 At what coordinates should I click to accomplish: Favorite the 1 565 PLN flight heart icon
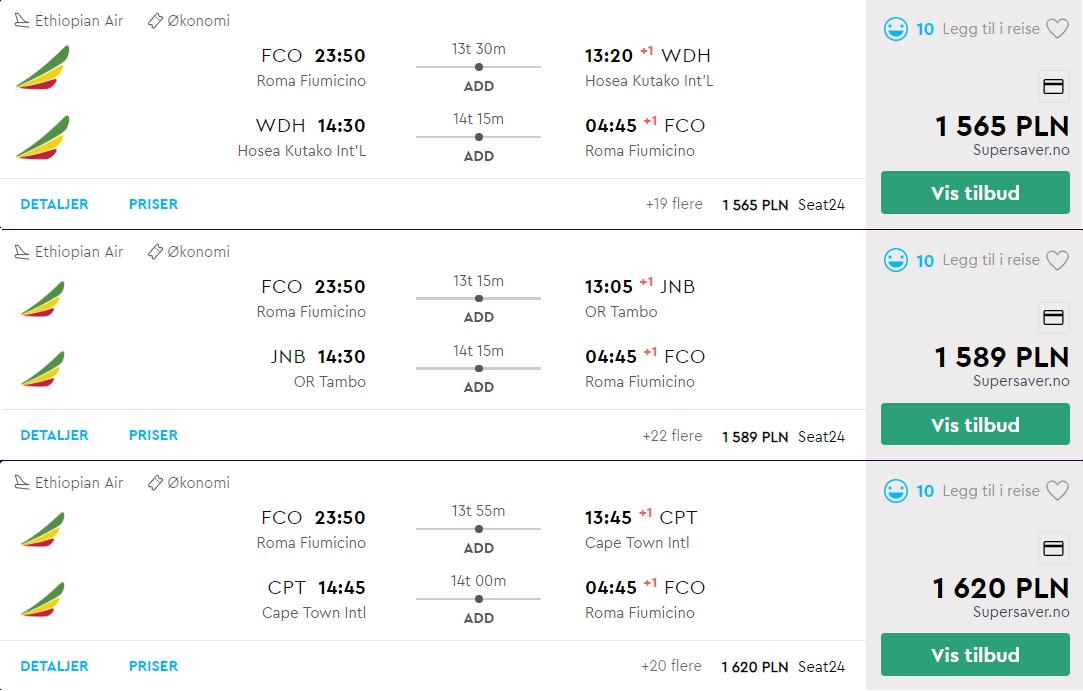tap(1057, 28)
